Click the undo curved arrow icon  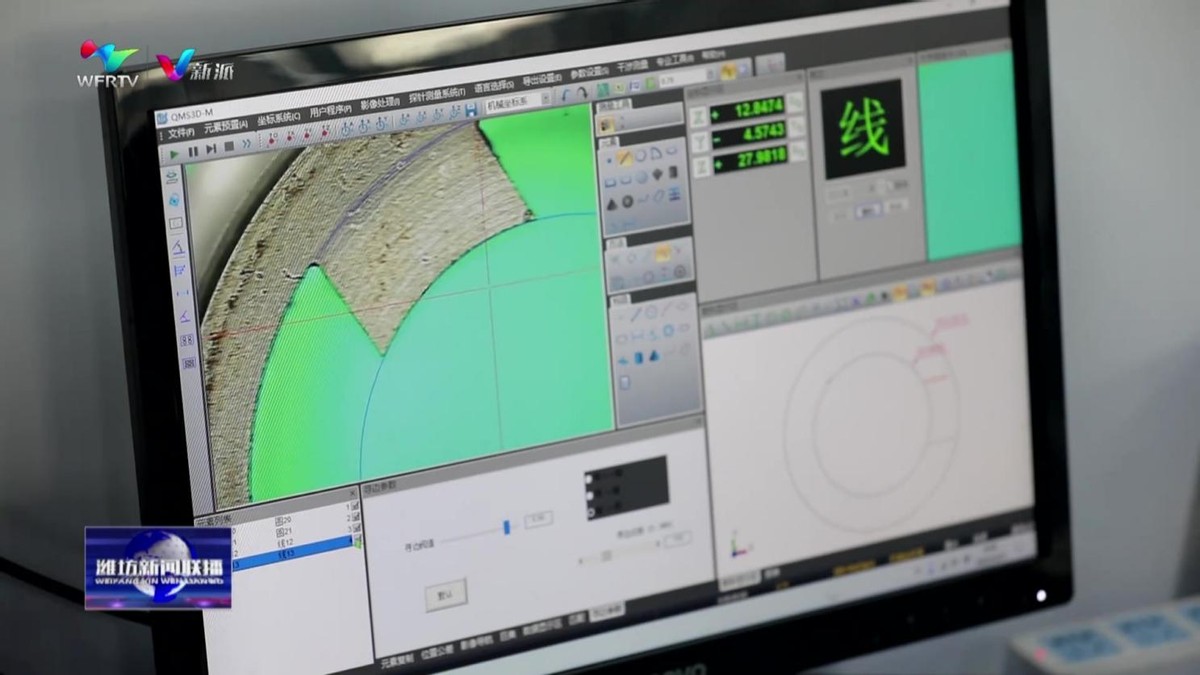point(566,94)
